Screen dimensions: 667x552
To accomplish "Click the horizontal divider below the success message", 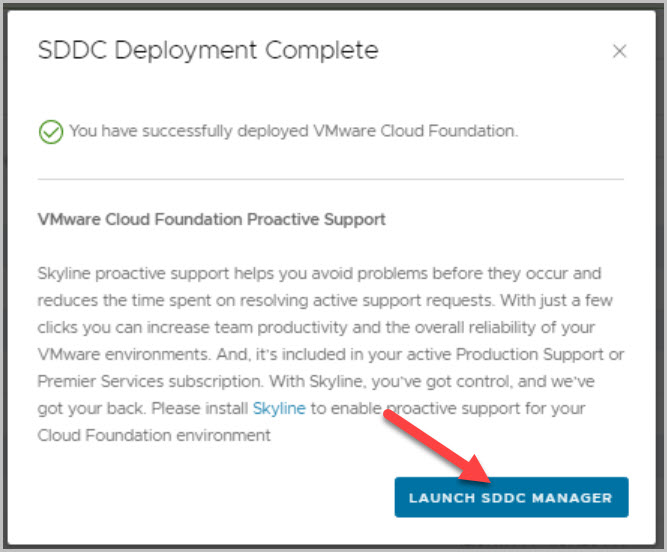I will coord(330,180).
